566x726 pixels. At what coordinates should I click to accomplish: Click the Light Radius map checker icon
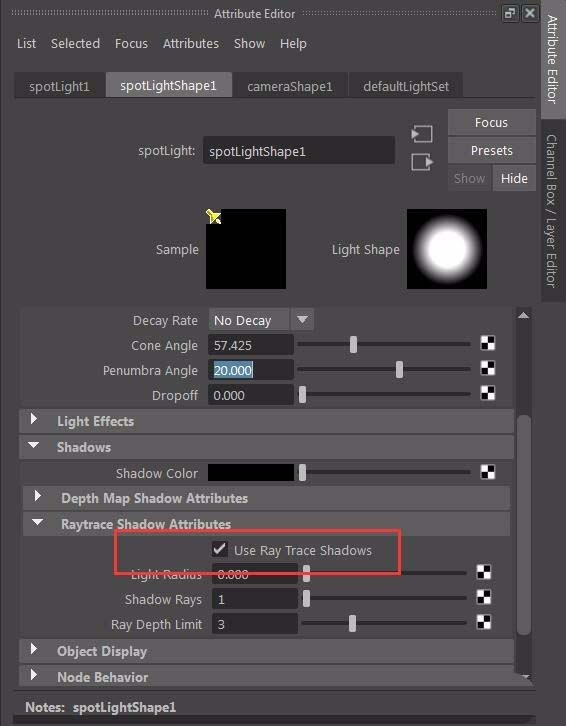[484, 572]
